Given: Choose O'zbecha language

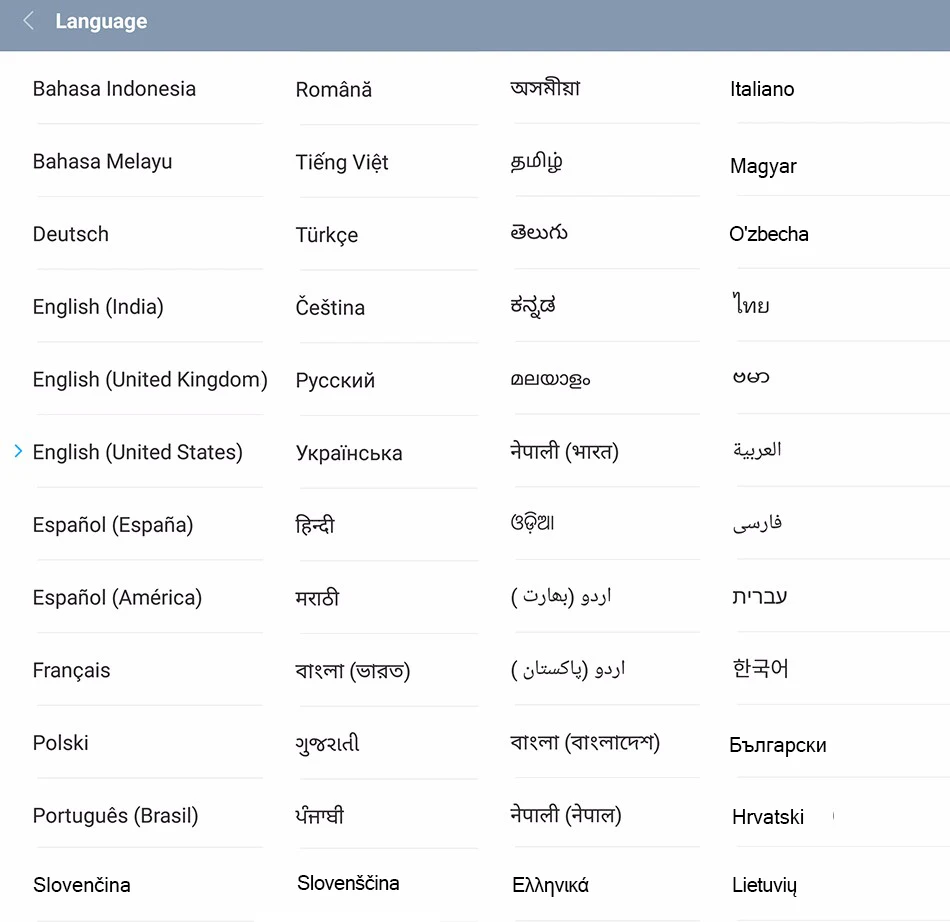Looking at the screenshot, I should [768, 234].
